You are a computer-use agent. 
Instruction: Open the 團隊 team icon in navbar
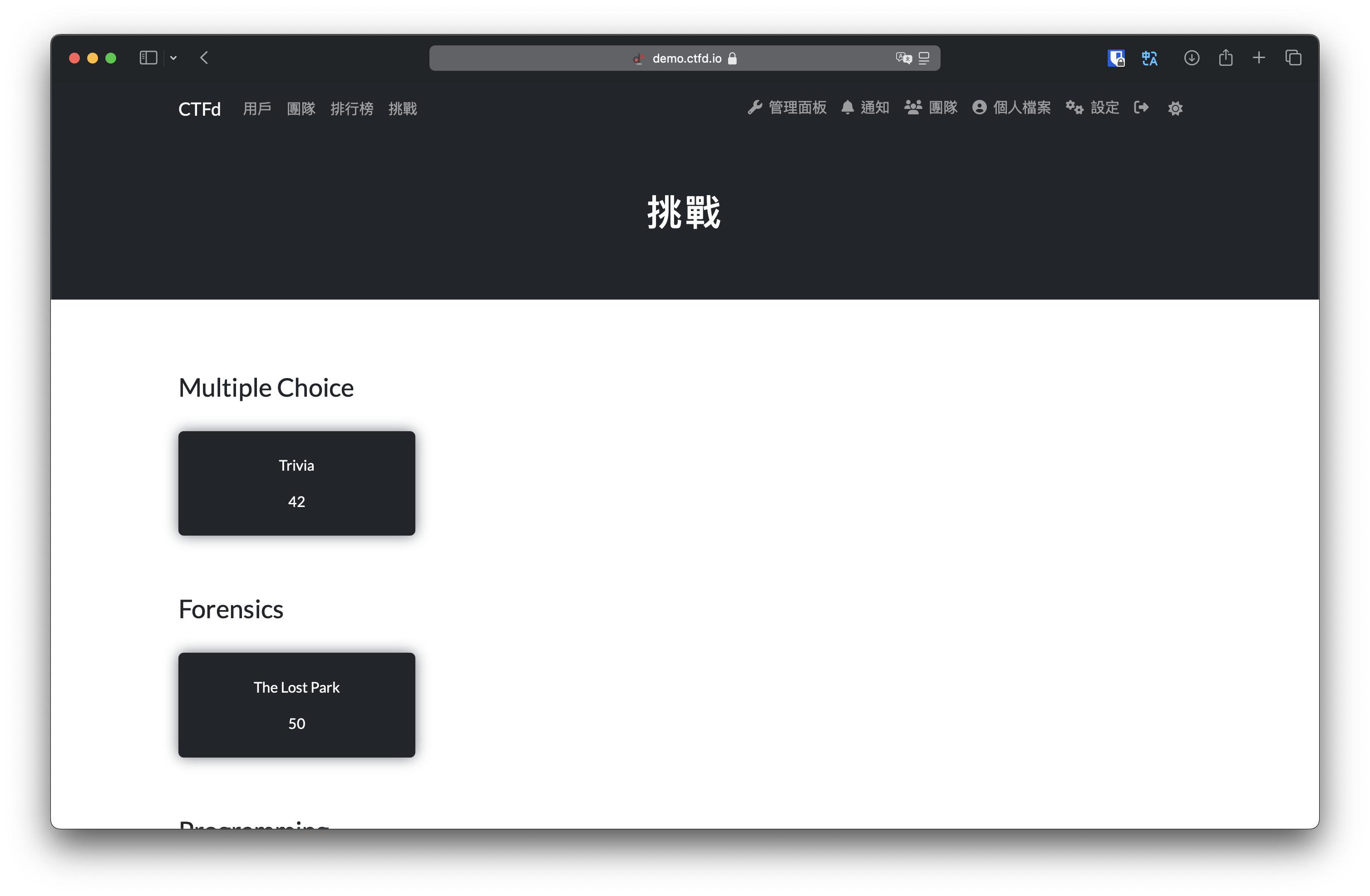[x=912, y=108]
